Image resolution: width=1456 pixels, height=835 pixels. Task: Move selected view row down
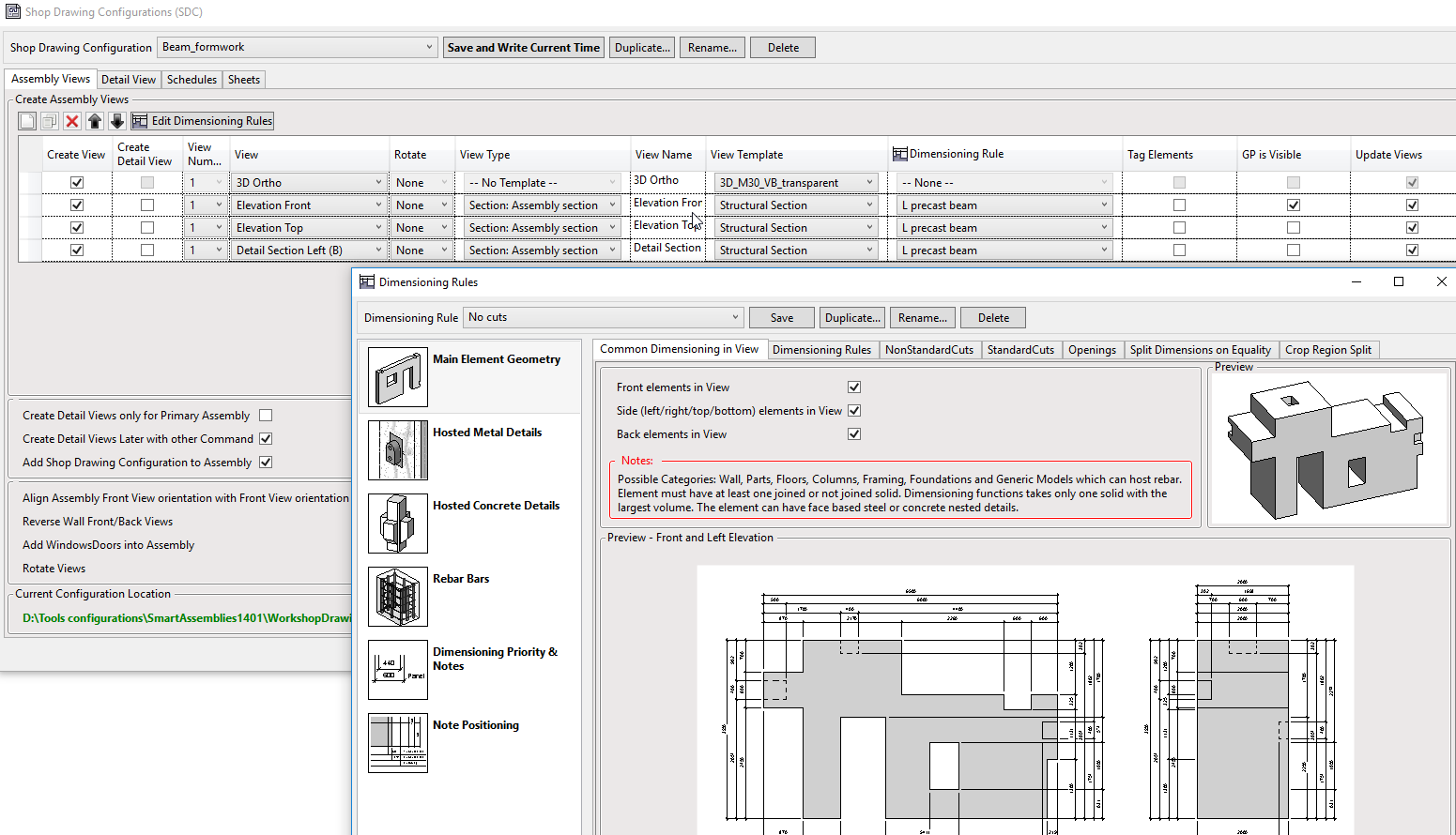click(x=116, y=120)
